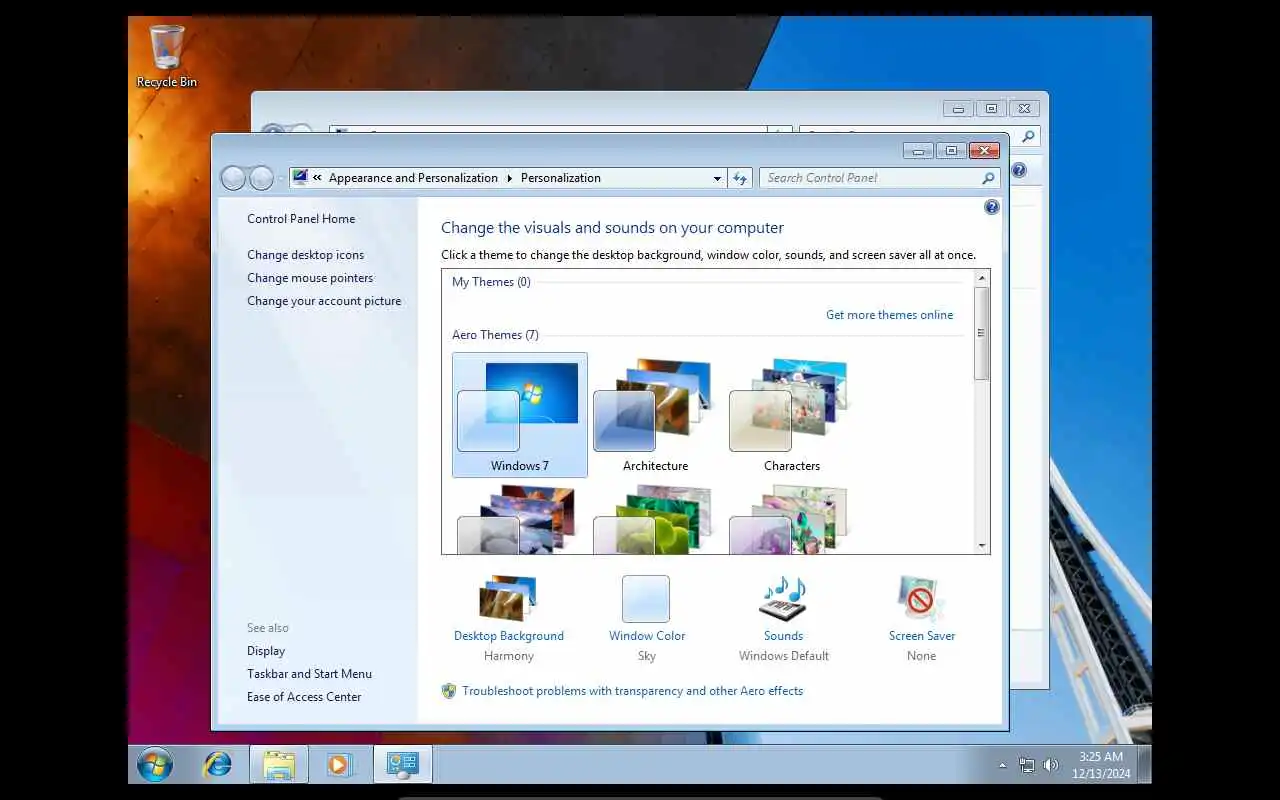This screenshot has height=800, width=1280.
Task: Open the address bar history dropdown
Action: click(x=717, y=178)
